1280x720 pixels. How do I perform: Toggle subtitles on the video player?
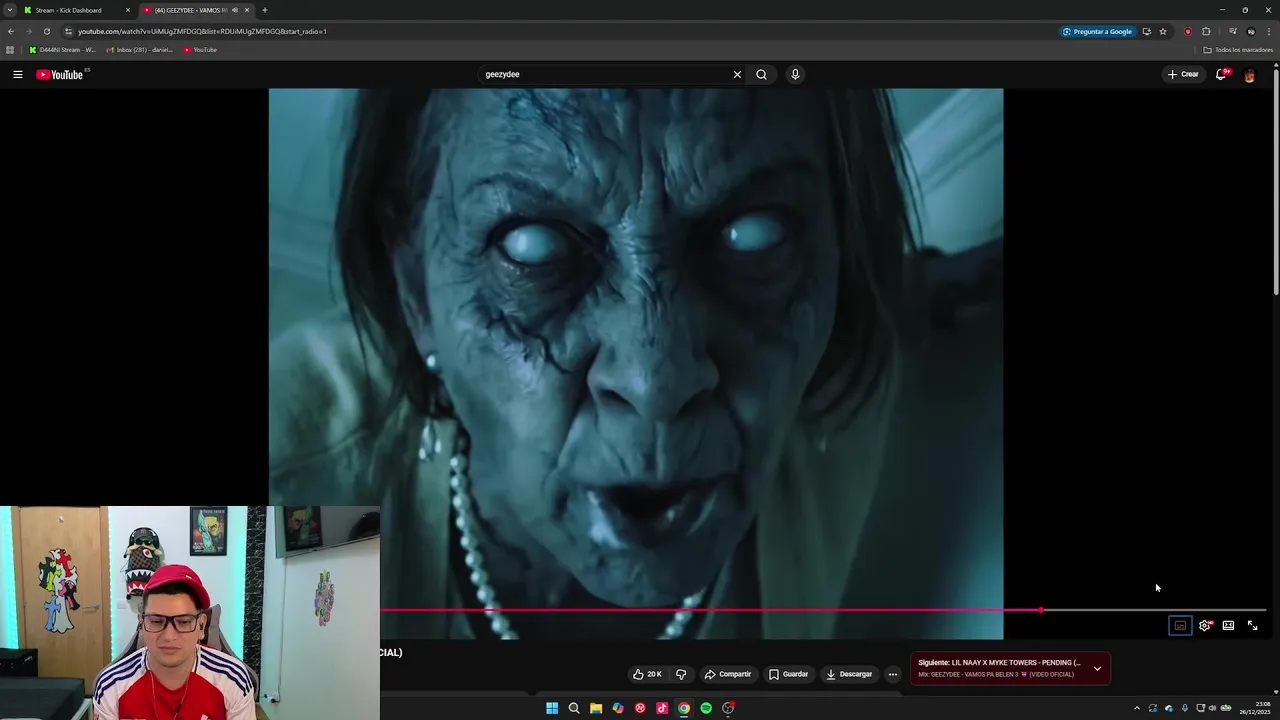coord(1180,625)
